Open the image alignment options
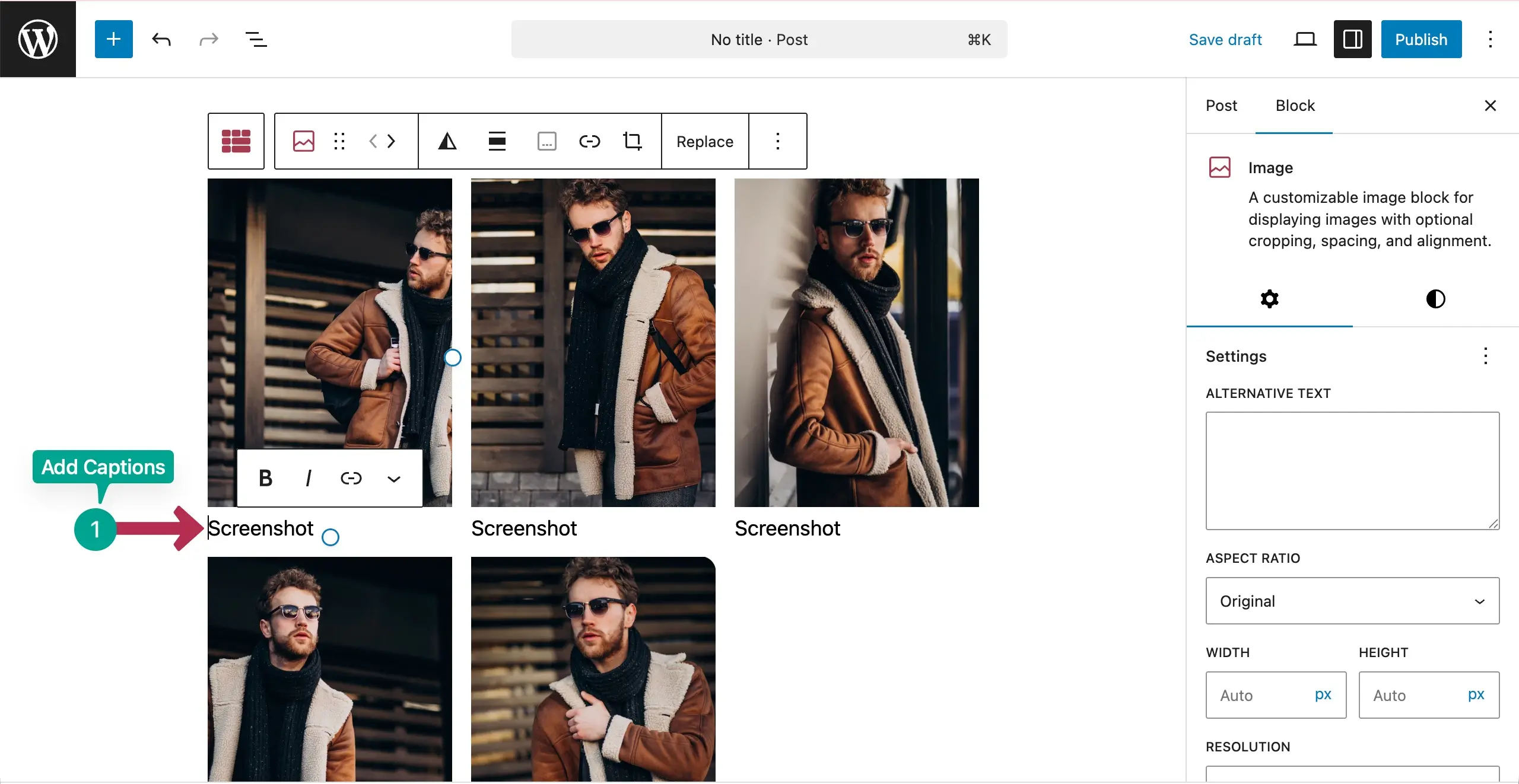 [x=497, y=141]
